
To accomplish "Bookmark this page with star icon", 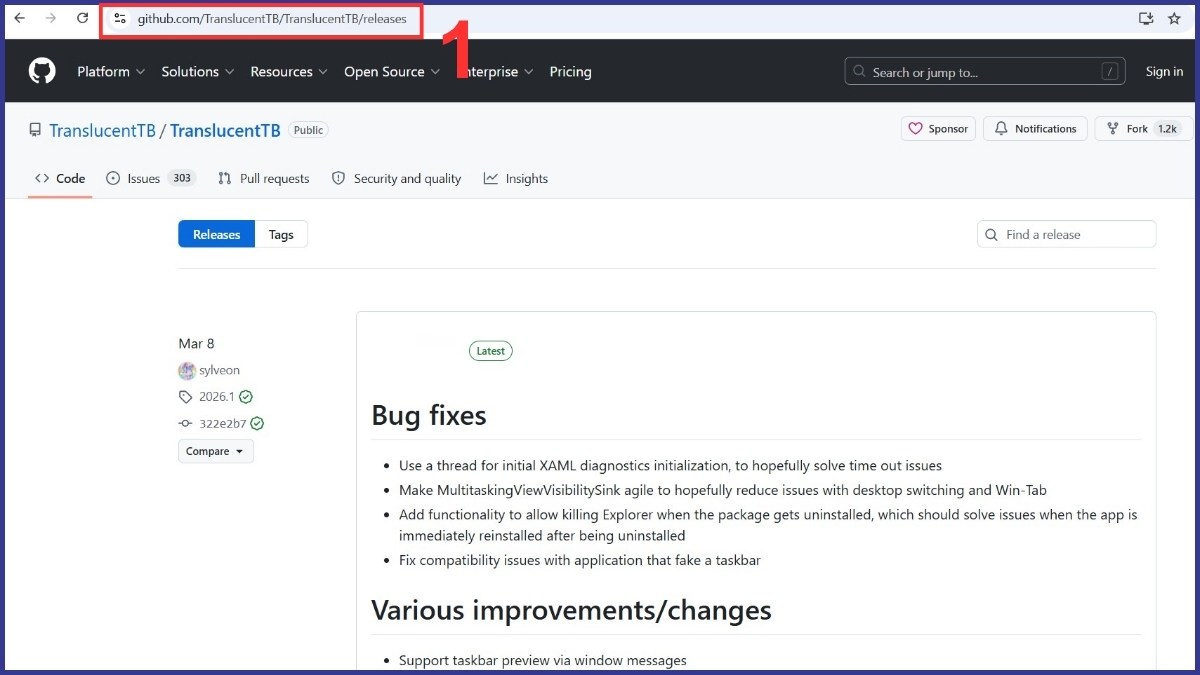I will [1174, 18].
